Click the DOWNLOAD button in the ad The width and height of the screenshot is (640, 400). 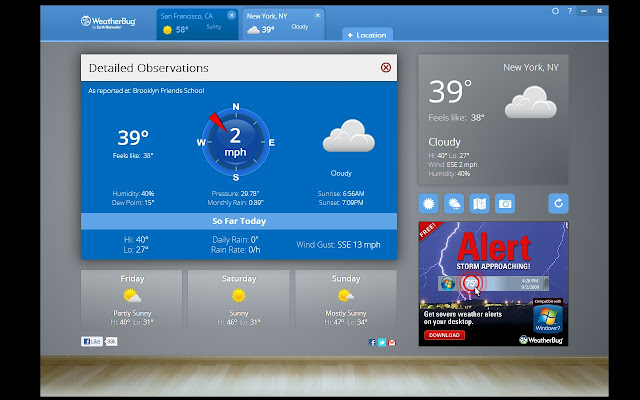coord(444,335)
